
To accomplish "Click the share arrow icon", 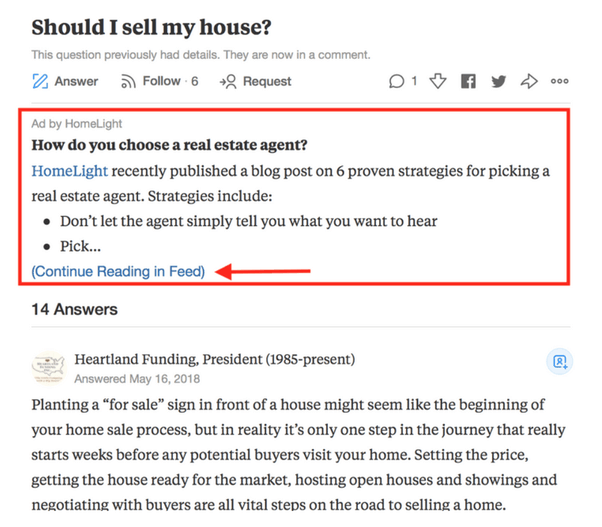I will 529,81.
